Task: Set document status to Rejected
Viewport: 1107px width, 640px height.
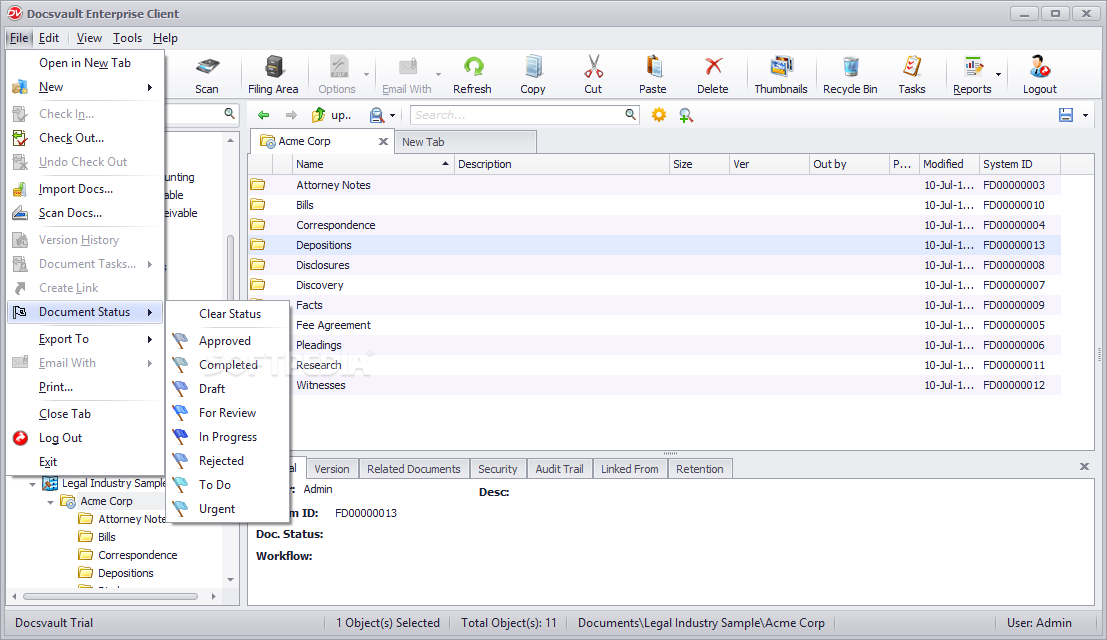Action: 229,461
